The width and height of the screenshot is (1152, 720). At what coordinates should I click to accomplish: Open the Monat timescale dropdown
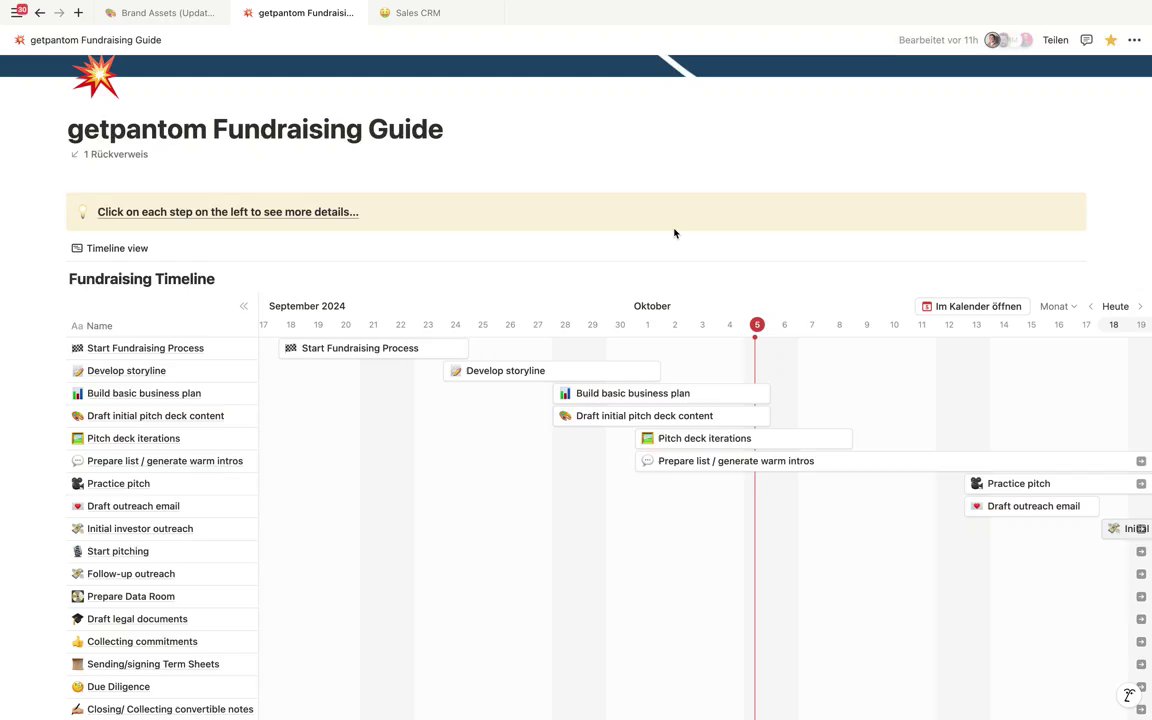click(x=1058, y=306)
